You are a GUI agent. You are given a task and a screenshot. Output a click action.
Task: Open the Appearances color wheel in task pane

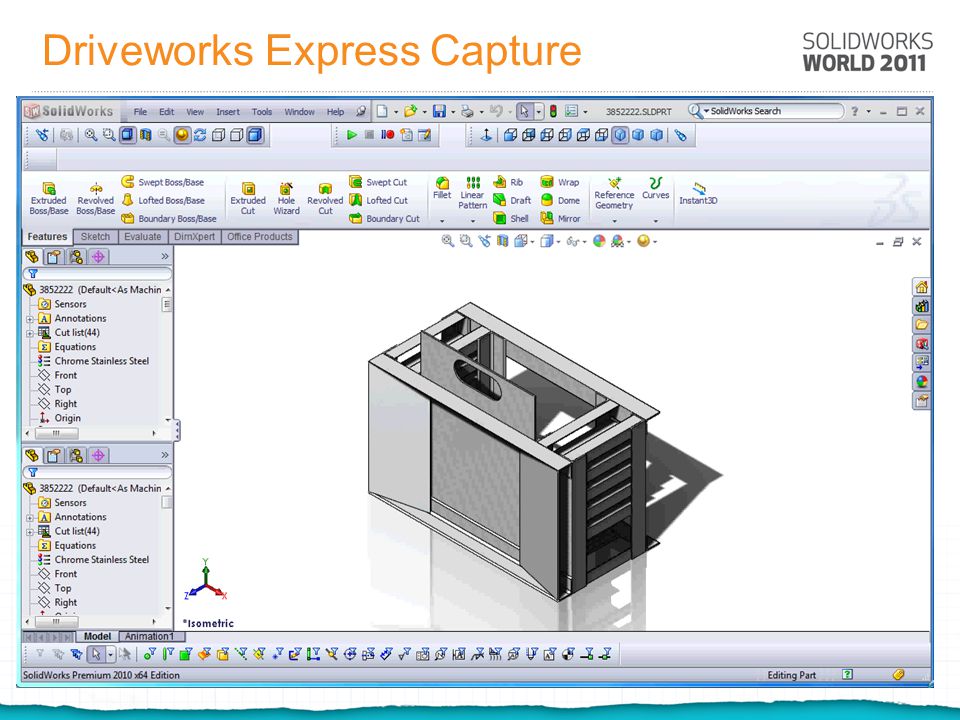(921, 381)
